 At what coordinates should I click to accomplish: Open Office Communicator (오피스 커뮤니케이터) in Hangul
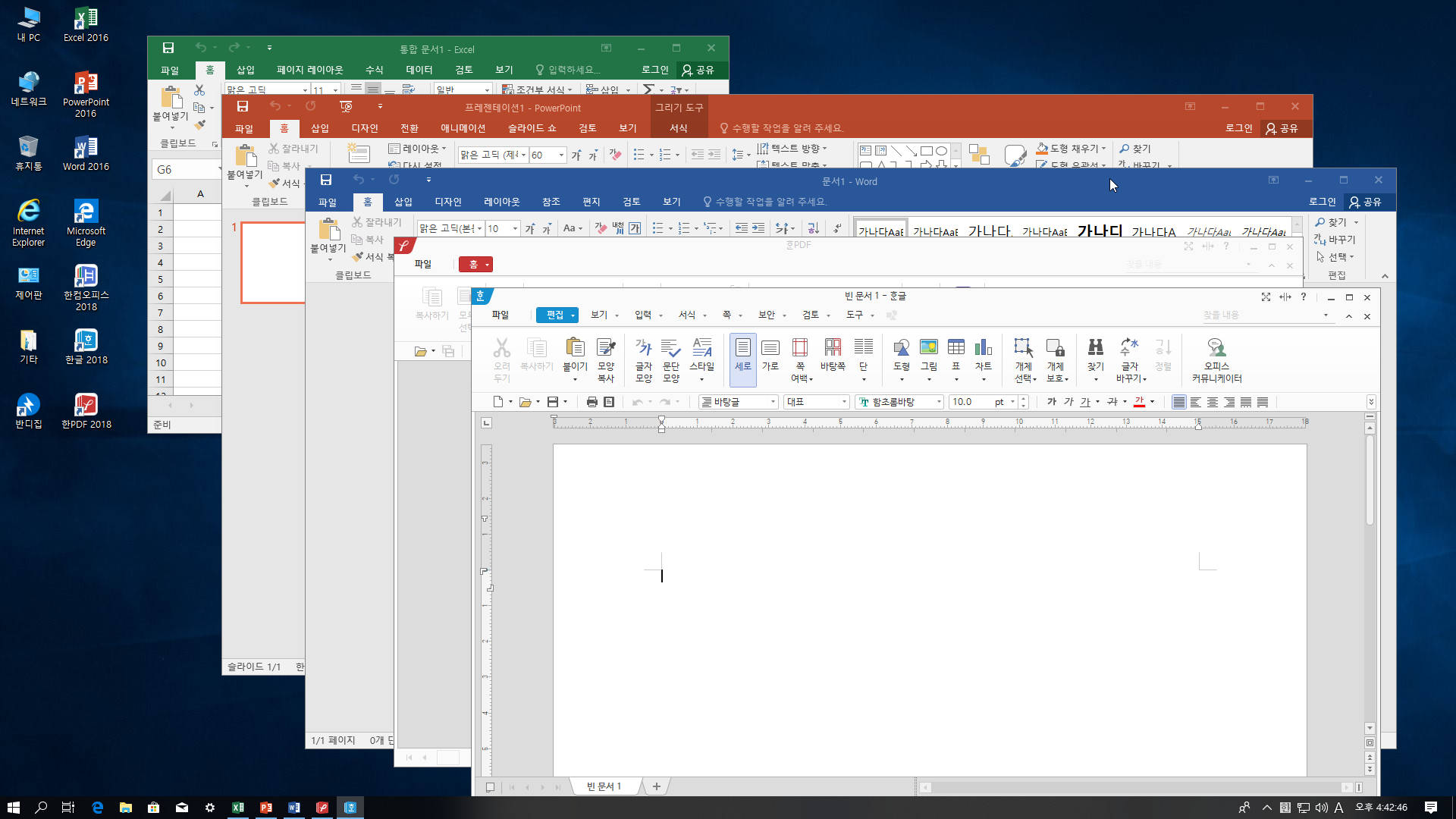tap(1216, 359)
